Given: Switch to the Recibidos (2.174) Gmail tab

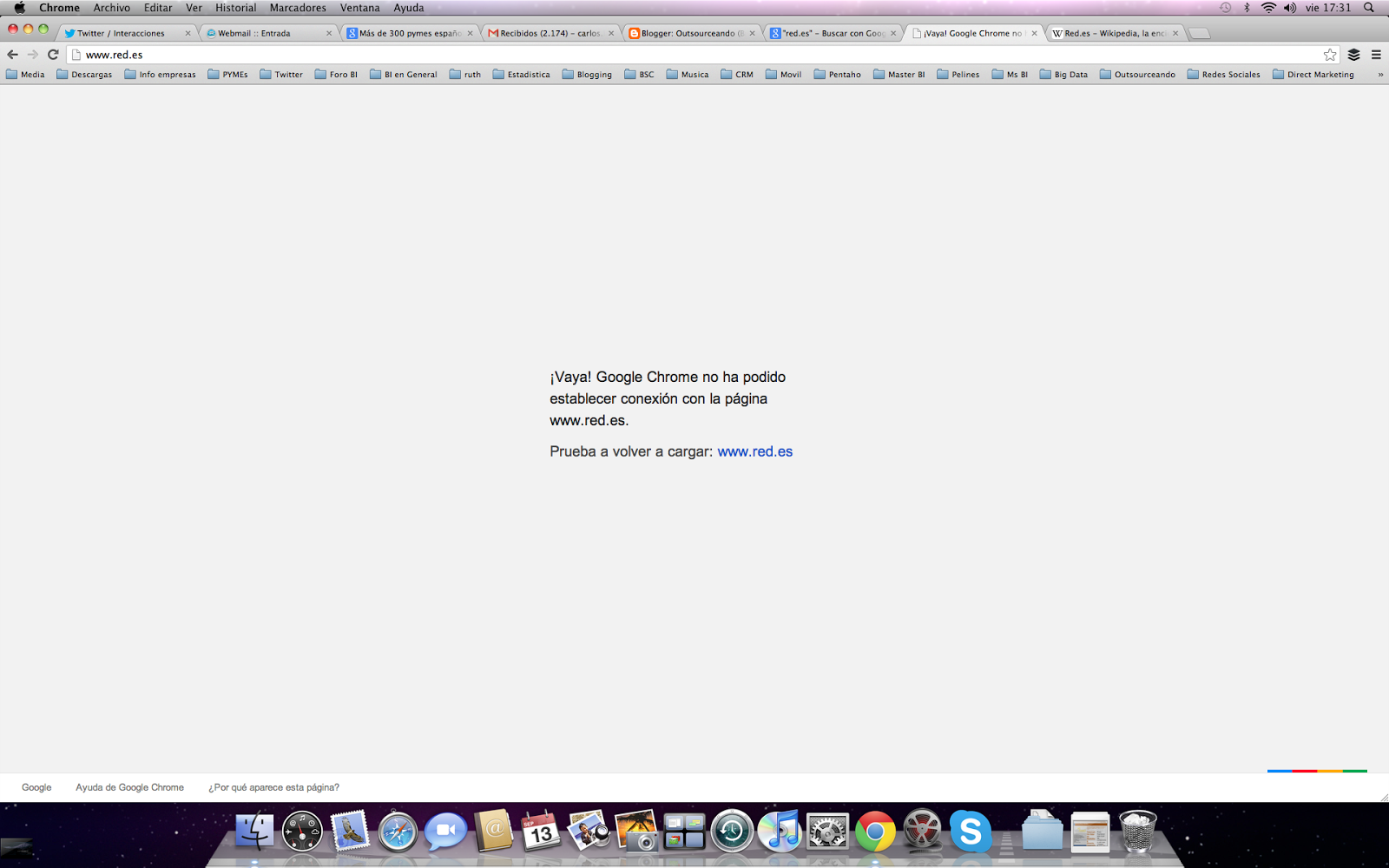Looking at the screenshot, I should (x=550, y=33).
